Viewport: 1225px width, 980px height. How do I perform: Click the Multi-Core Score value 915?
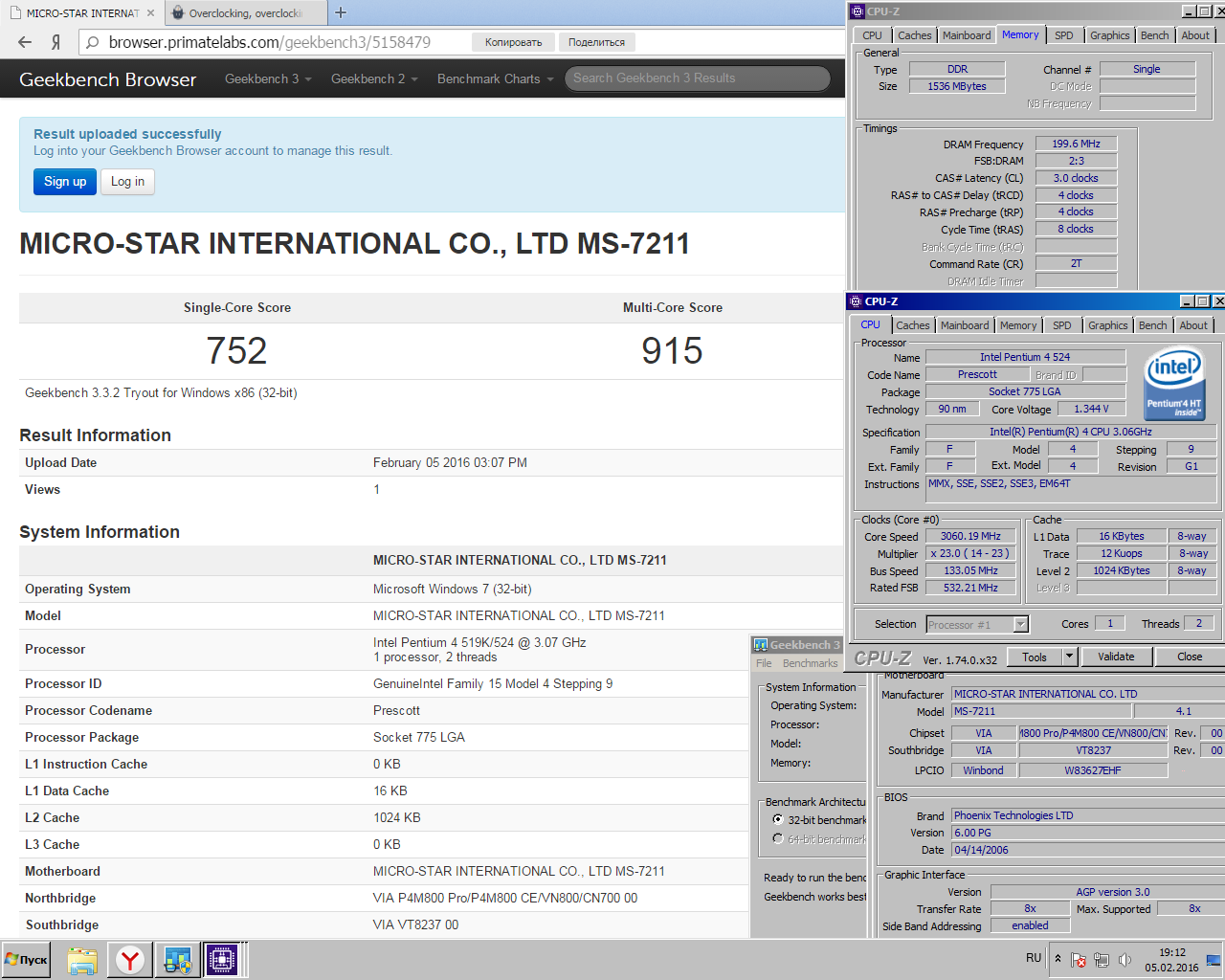pos(672,351)
